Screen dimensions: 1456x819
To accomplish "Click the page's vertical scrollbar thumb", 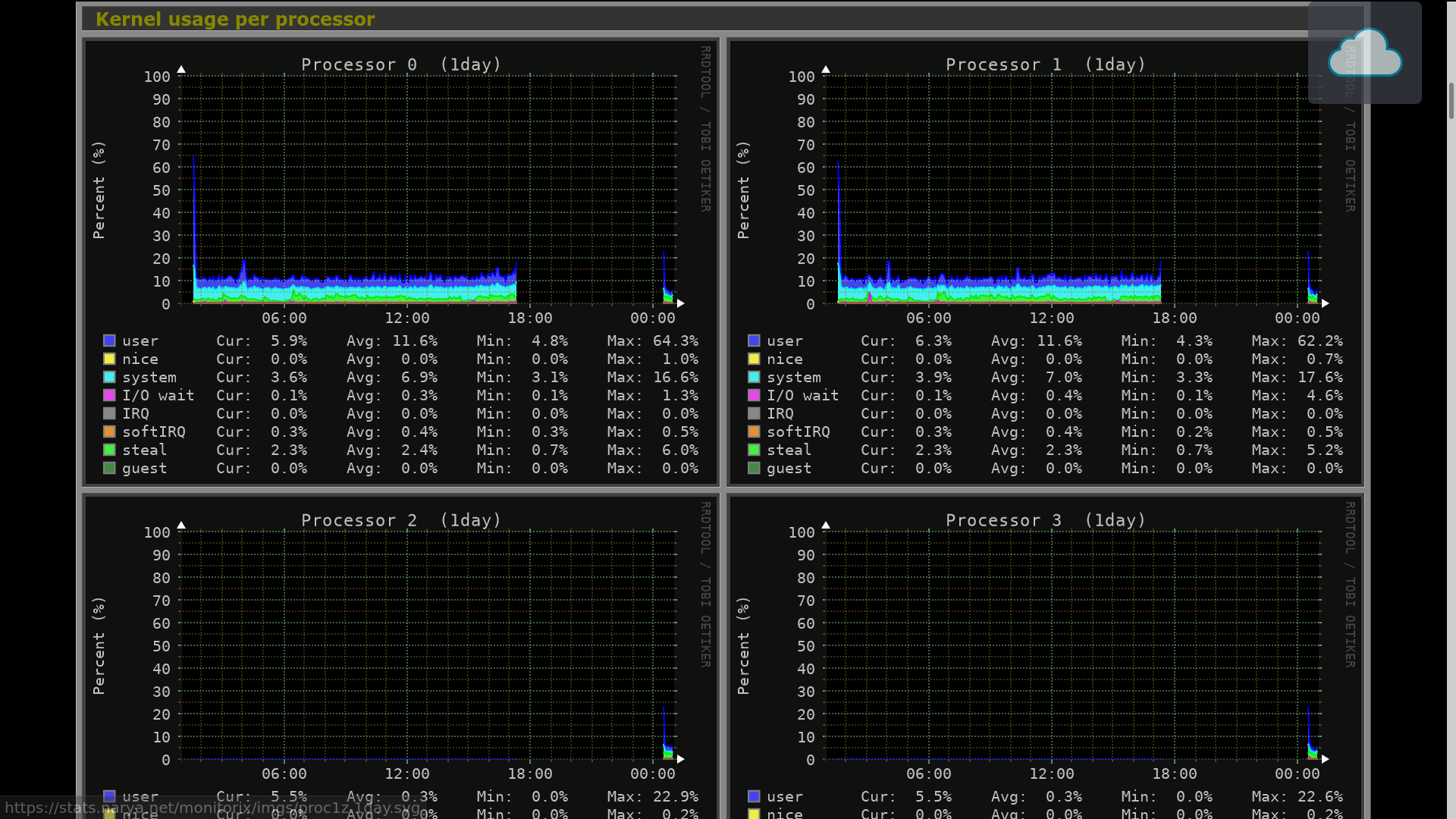I will [1451, 100].
